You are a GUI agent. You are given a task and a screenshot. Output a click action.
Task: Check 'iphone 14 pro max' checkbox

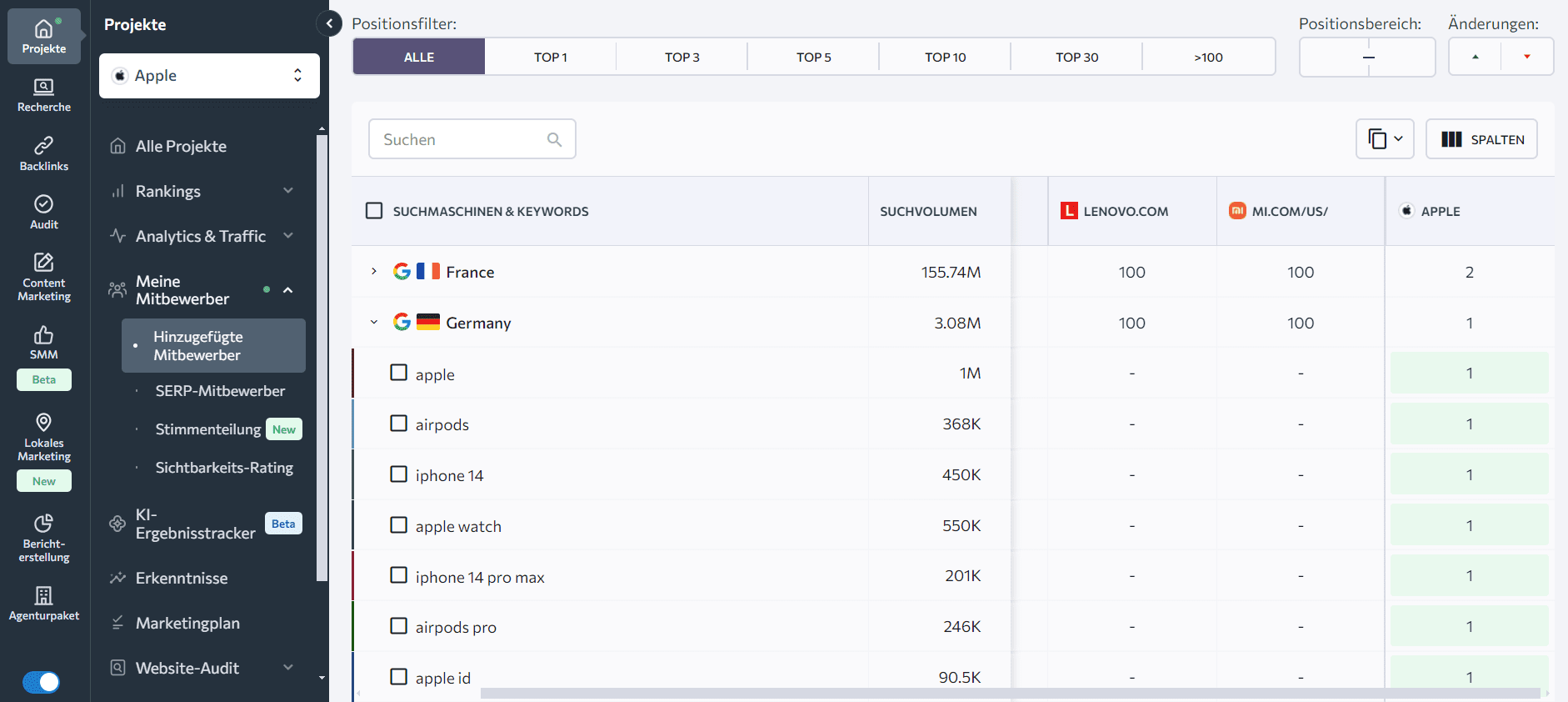[x=399, y=575]
